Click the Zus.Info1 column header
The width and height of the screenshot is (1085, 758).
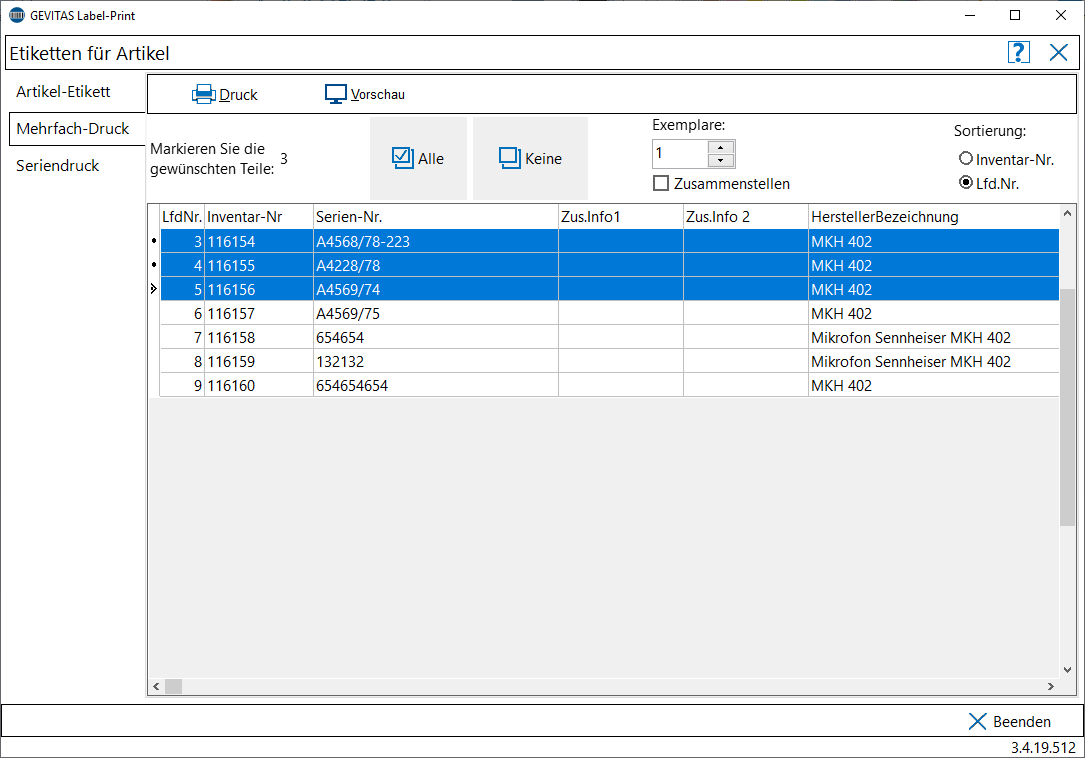(x=621, y=217)
